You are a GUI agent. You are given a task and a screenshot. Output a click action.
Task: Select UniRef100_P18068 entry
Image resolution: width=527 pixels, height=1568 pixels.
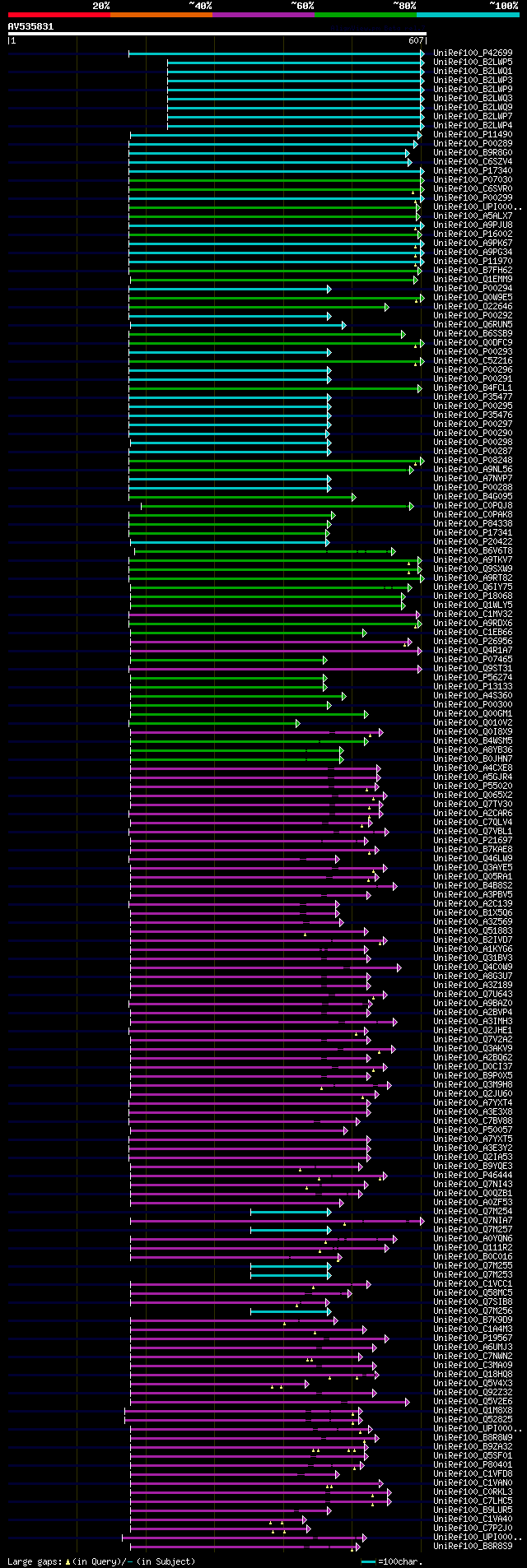tap(473, 596)
